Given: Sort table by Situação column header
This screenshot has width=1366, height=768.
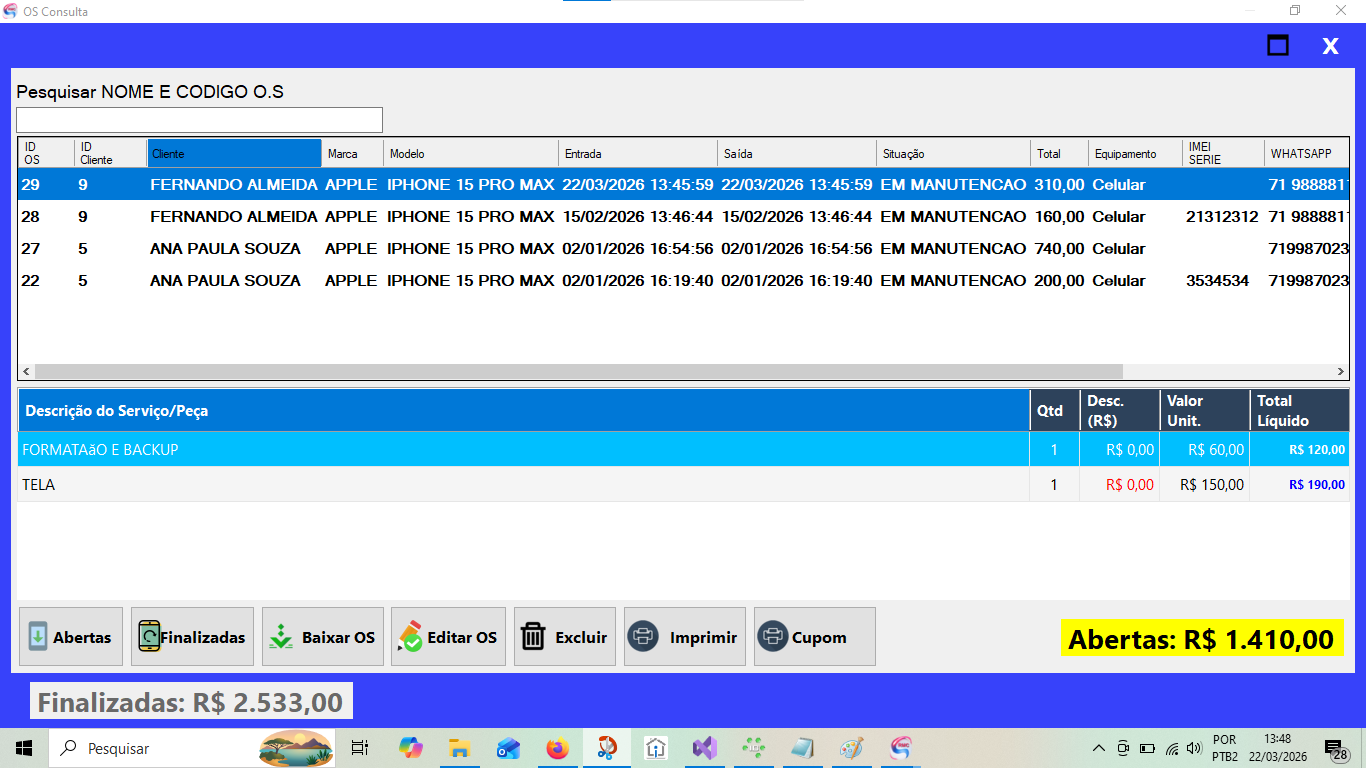Looking at the screenshot, I should (x=953, y=154).
